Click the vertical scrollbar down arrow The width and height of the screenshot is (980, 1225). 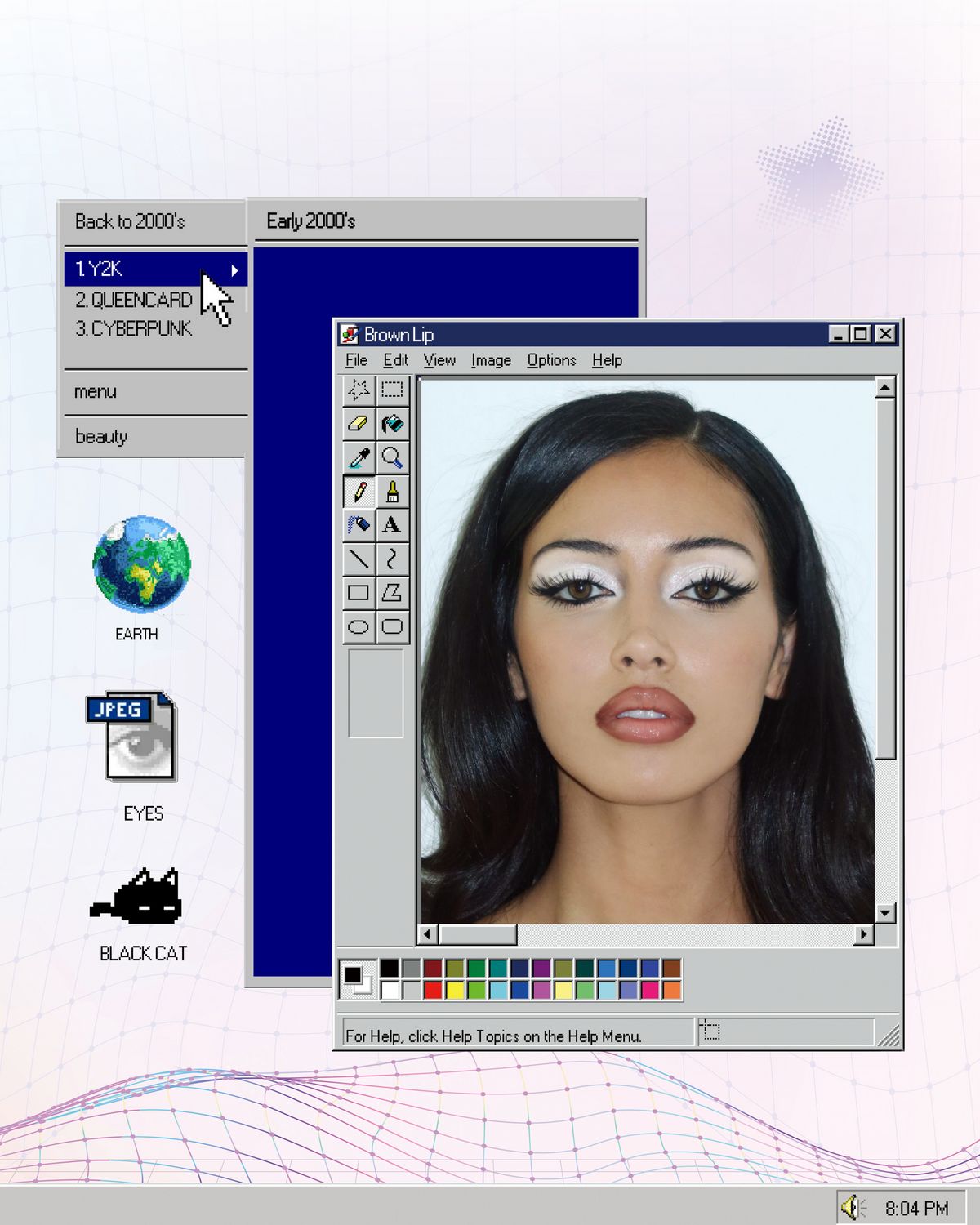885,913
